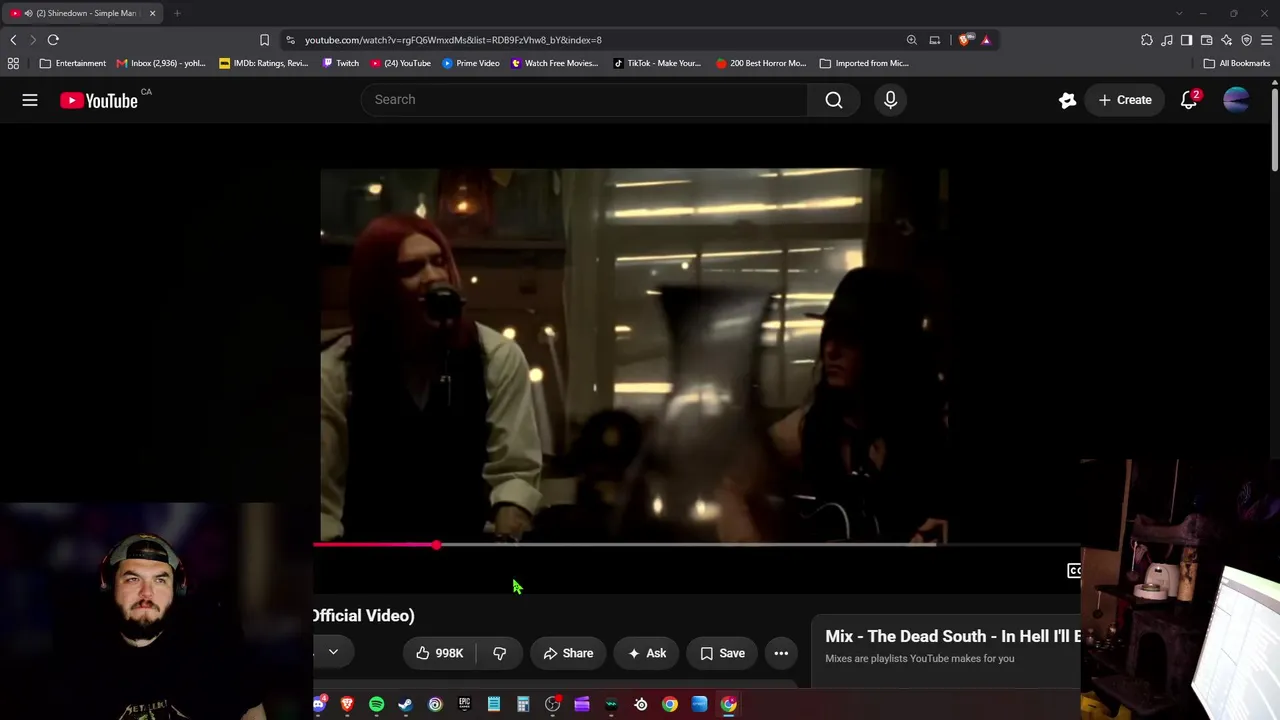Click the red playhead scrubber dot
1280x720 pixels.
[437, 545]
